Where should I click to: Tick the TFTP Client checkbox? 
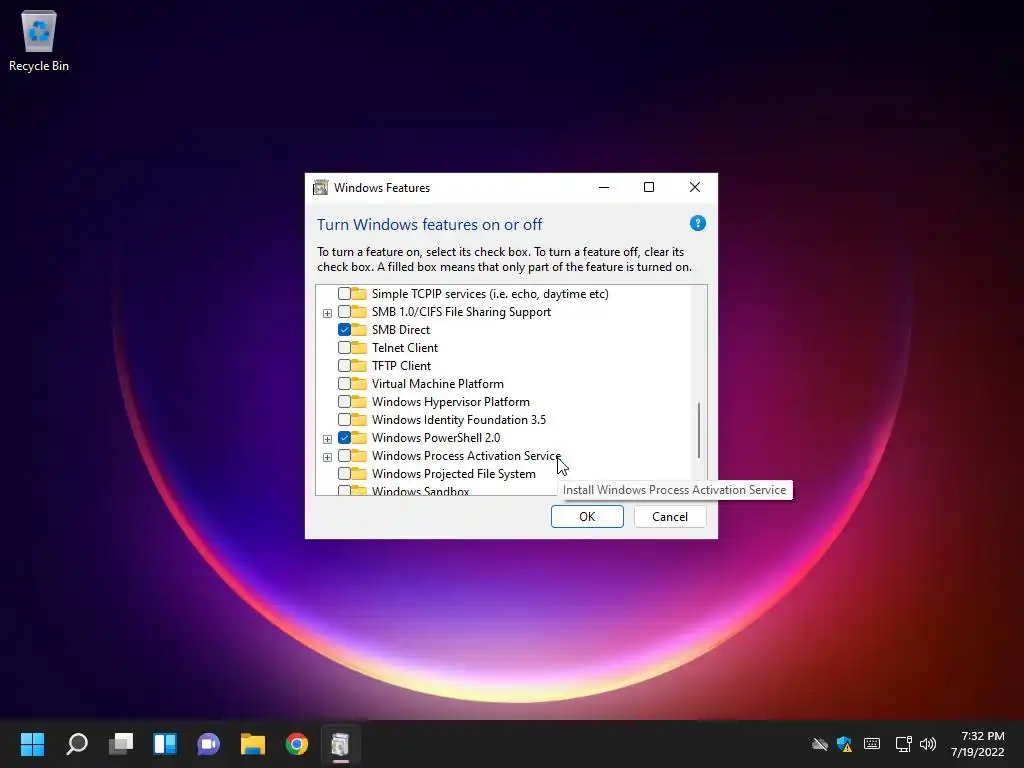point(344,366)
